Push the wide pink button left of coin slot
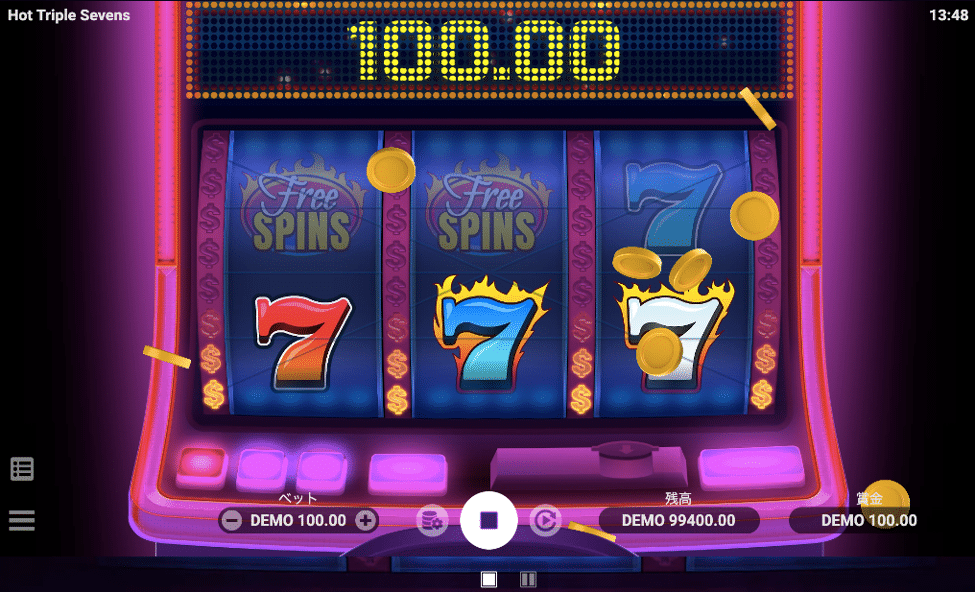This screenshot has height=593, width=977. [x=408, y=473]
